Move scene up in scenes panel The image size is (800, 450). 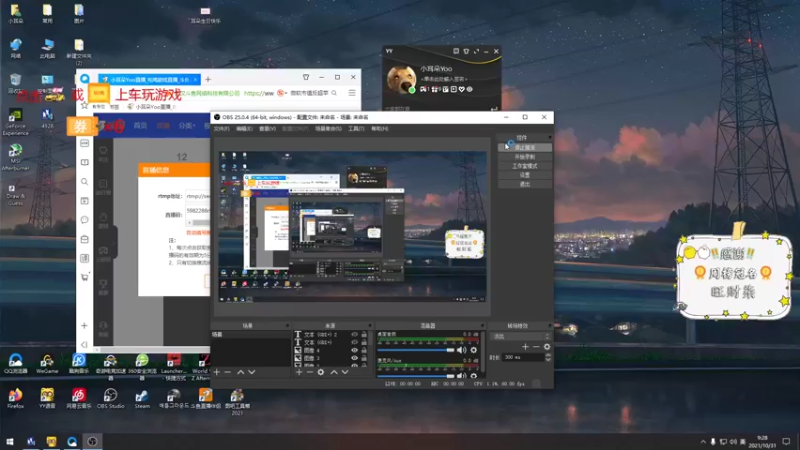[x=240, y=372]
